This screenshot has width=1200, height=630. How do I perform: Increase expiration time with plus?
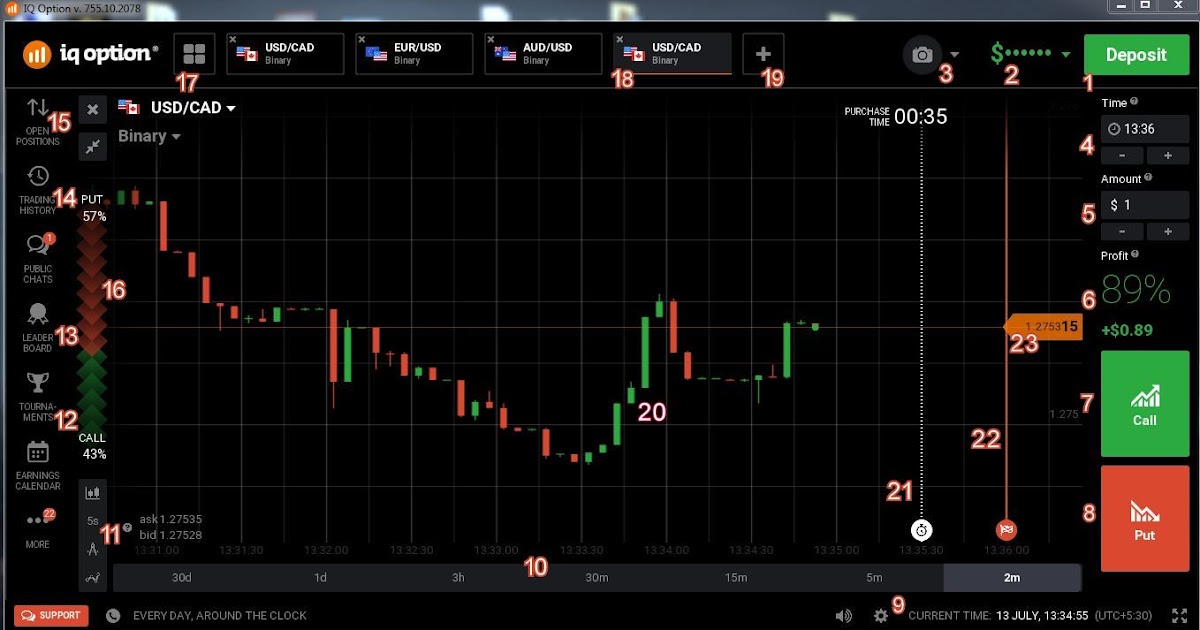(1167, 156)
